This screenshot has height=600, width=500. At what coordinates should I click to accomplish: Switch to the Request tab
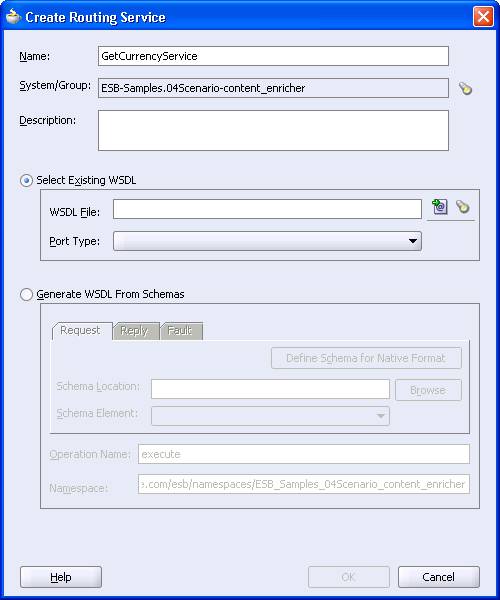(x=81, y=331)
